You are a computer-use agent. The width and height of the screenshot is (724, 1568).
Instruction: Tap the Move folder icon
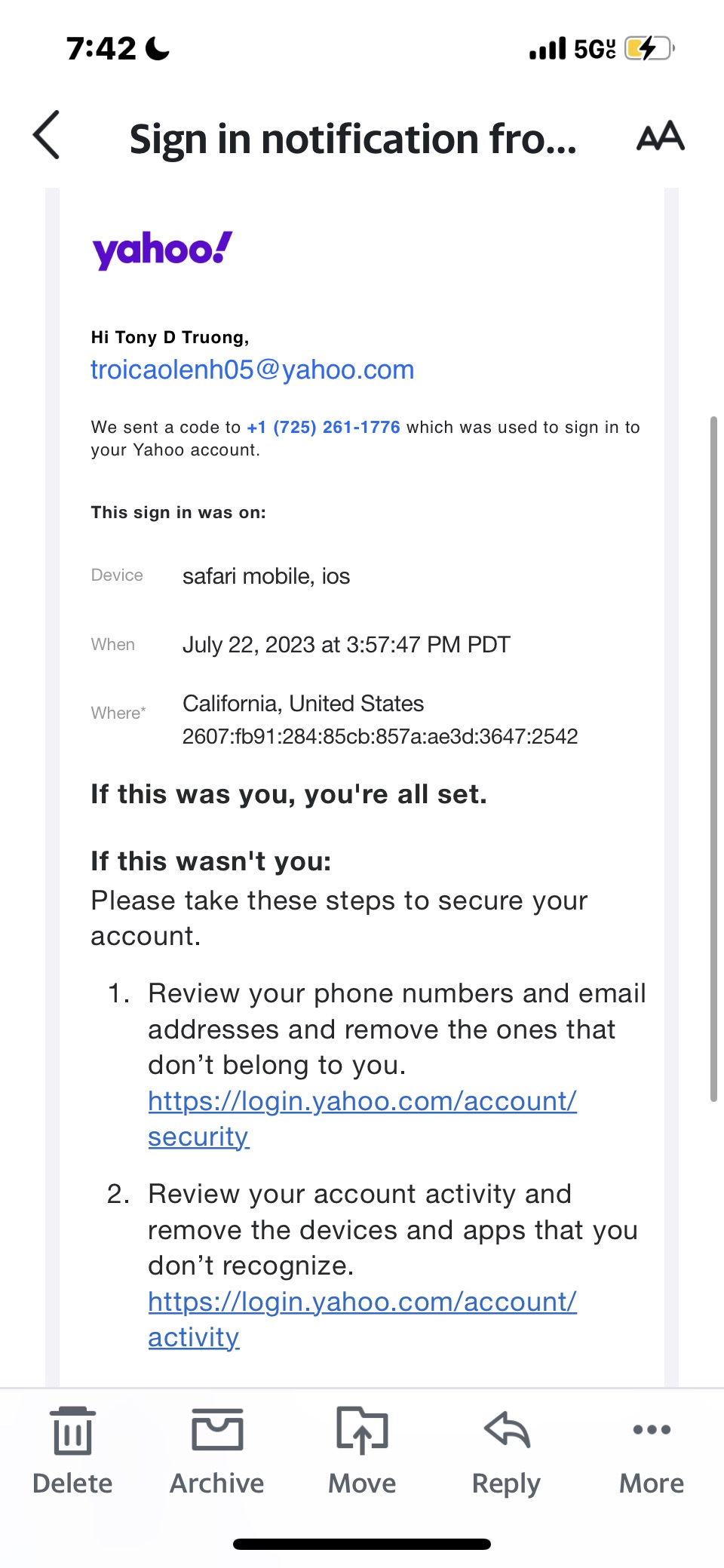362,1431
